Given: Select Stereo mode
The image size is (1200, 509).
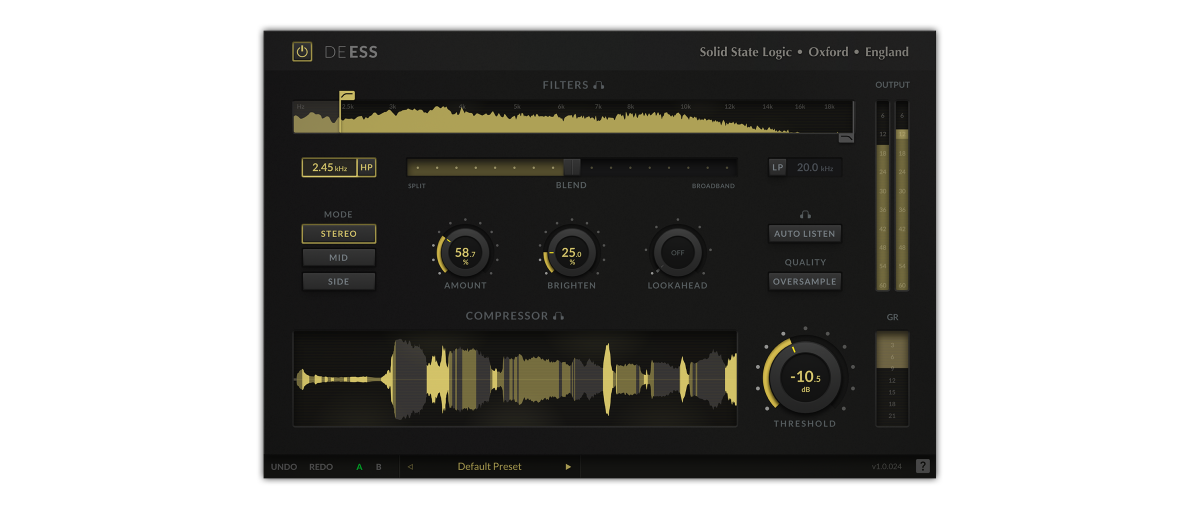Looking at the screenshot, I should (339, 234).
